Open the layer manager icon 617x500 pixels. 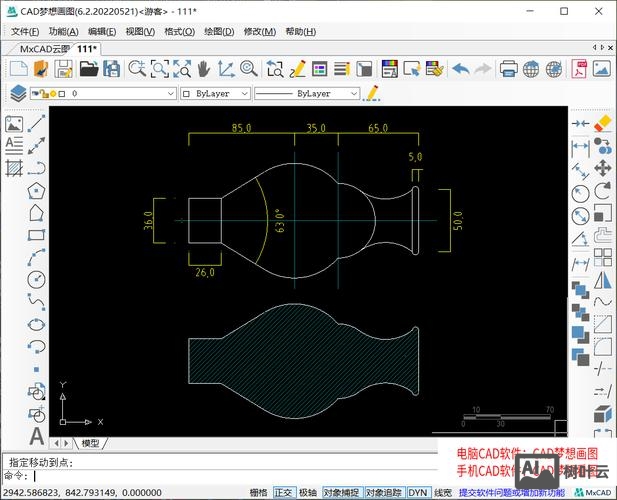17,93
